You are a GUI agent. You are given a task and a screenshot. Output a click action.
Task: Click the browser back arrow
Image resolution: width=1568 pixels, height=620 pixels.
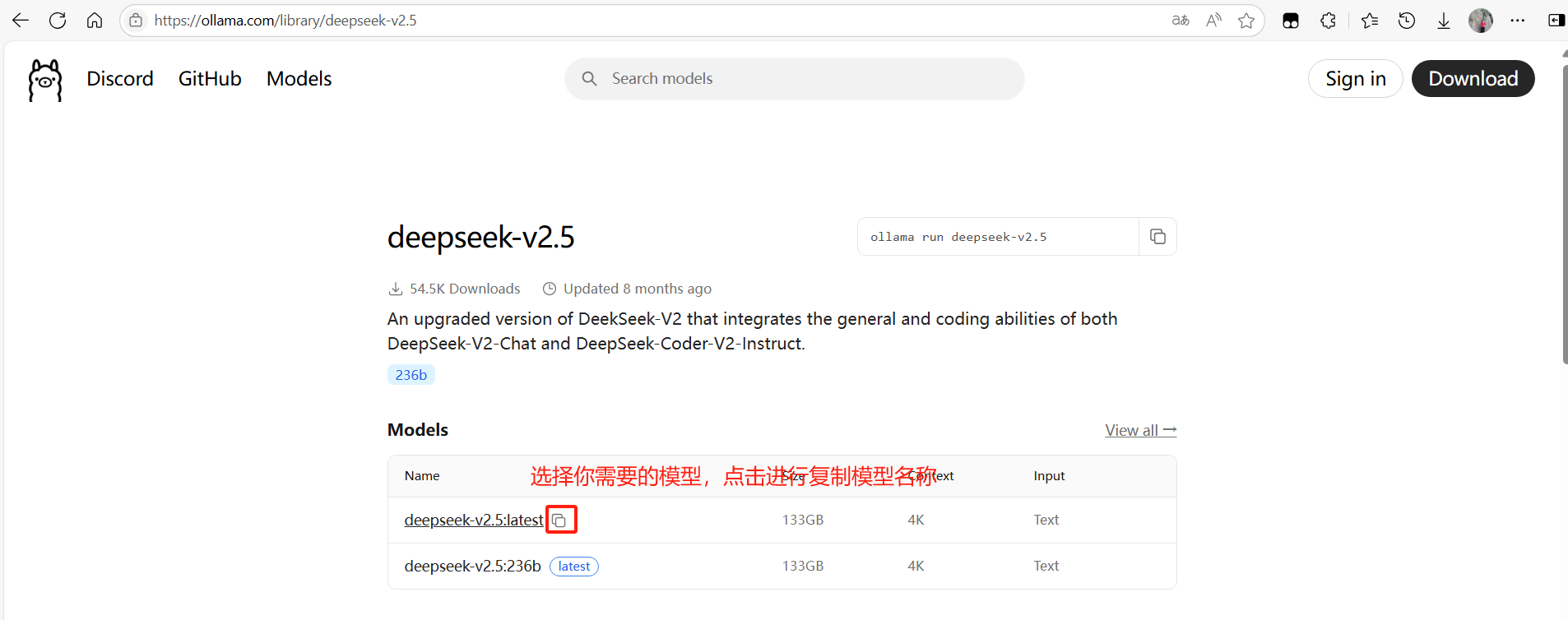21,21
